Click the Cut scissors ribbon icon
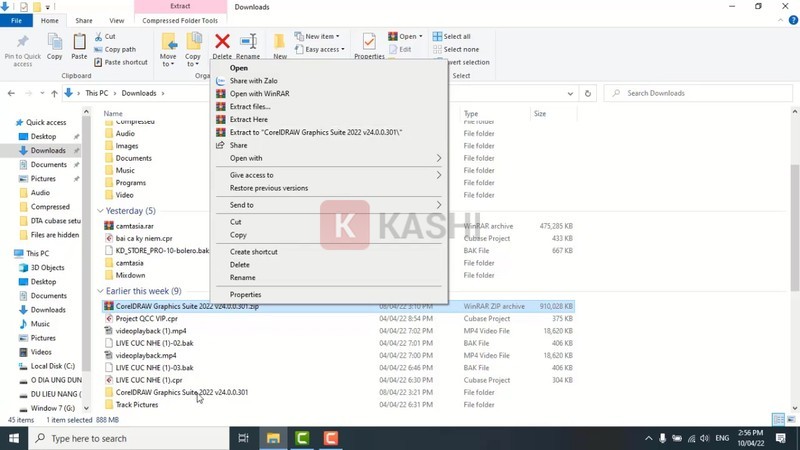This screenshot has width=800, height=450. pos(98,37)
